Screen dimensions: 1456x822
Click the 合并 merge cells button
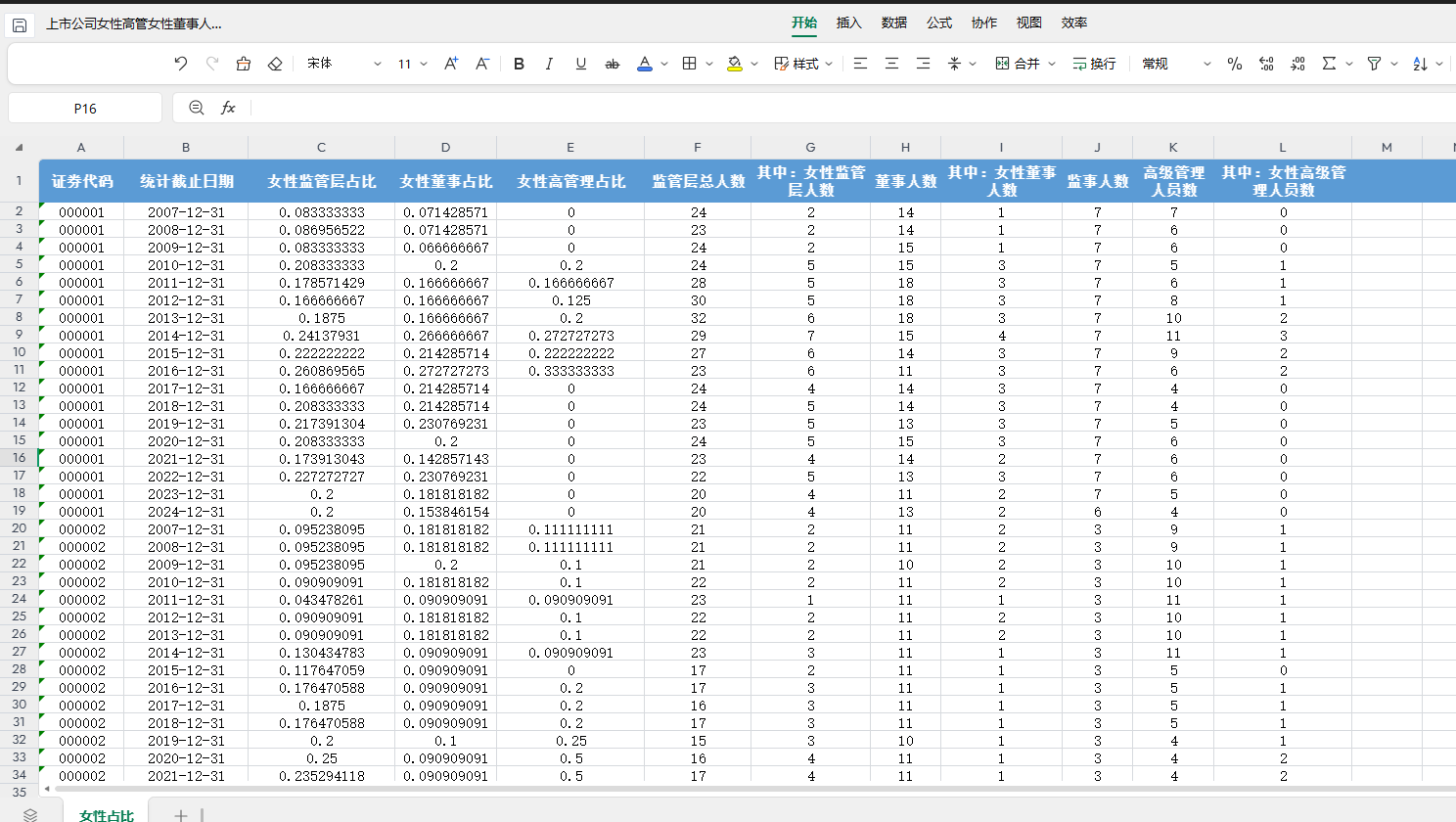[1018, 64]
